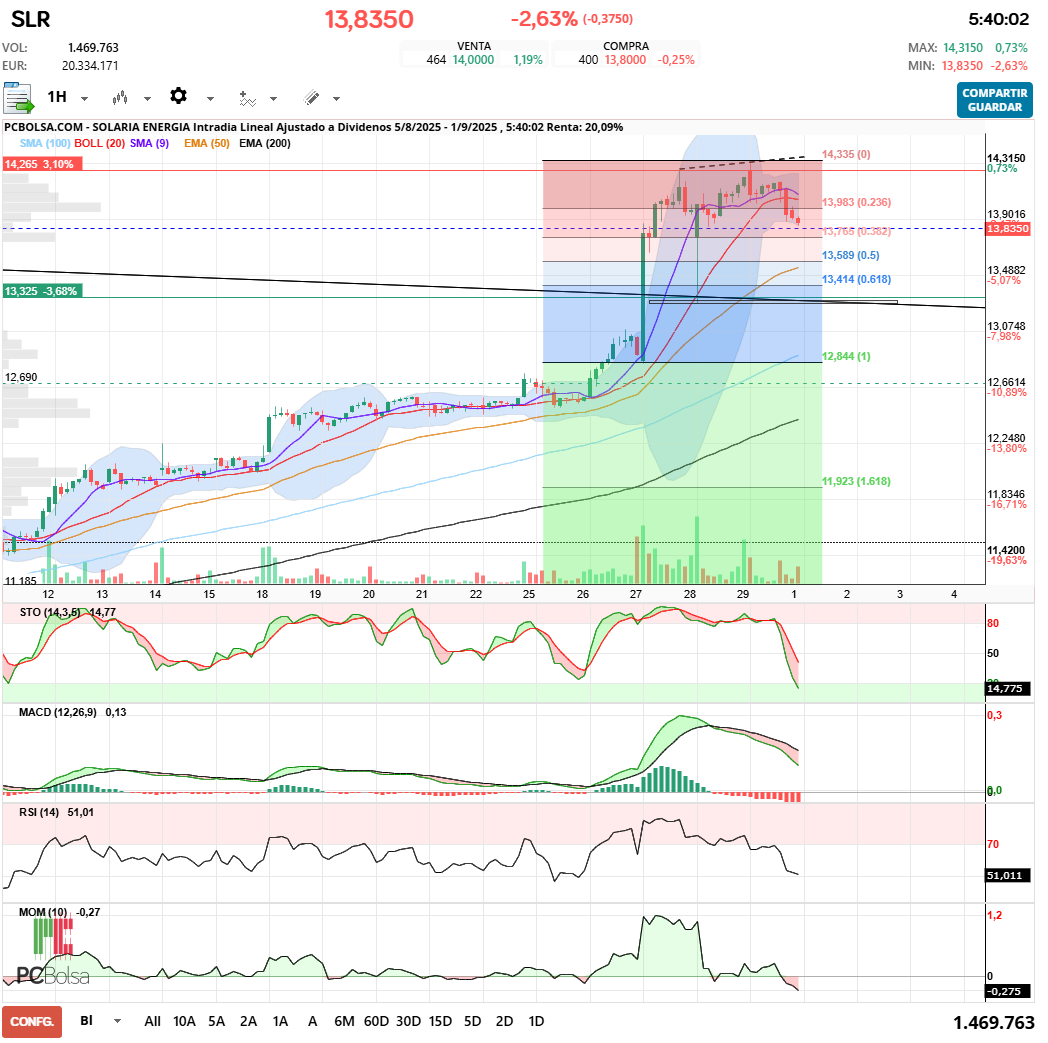The image size is (1048, 1043).
Task: Click the 13,8350 current price axis marker
Action: pos(1008,229)
